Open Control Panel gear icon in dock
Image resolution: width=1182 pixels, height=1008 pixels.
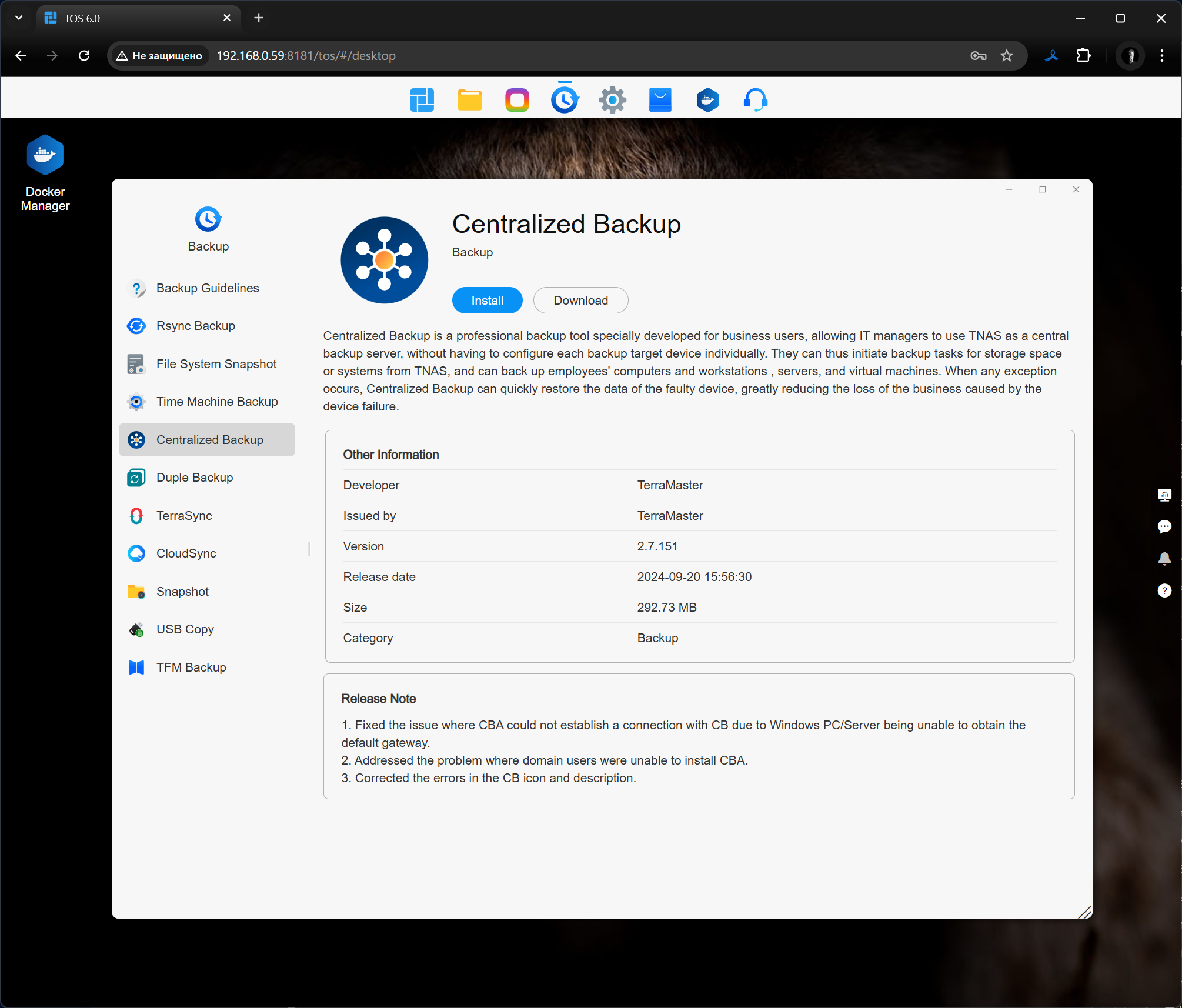click(x=612, y=100)
